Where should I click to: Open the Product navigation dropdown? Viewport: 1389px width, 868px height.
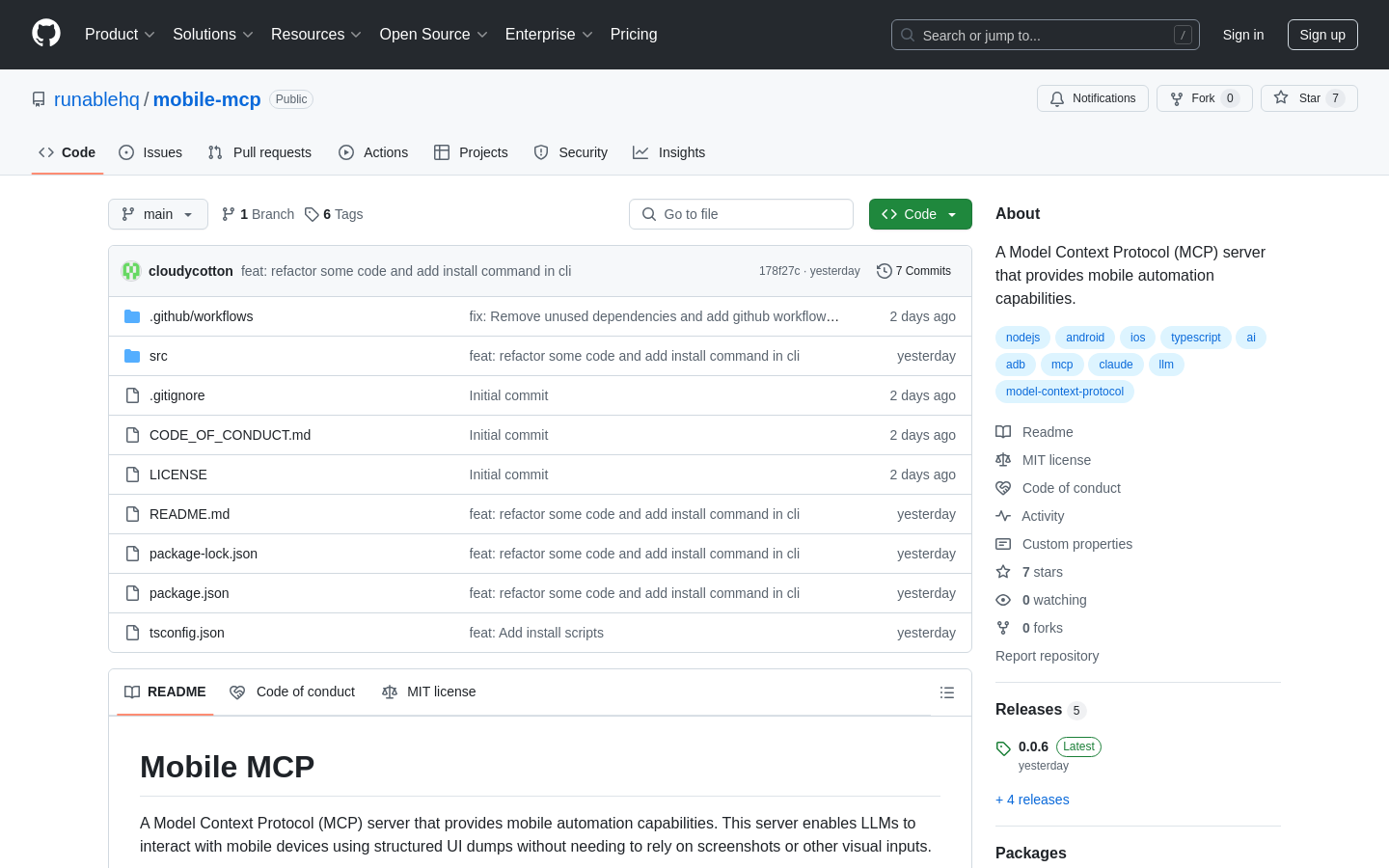click(120, 35)
